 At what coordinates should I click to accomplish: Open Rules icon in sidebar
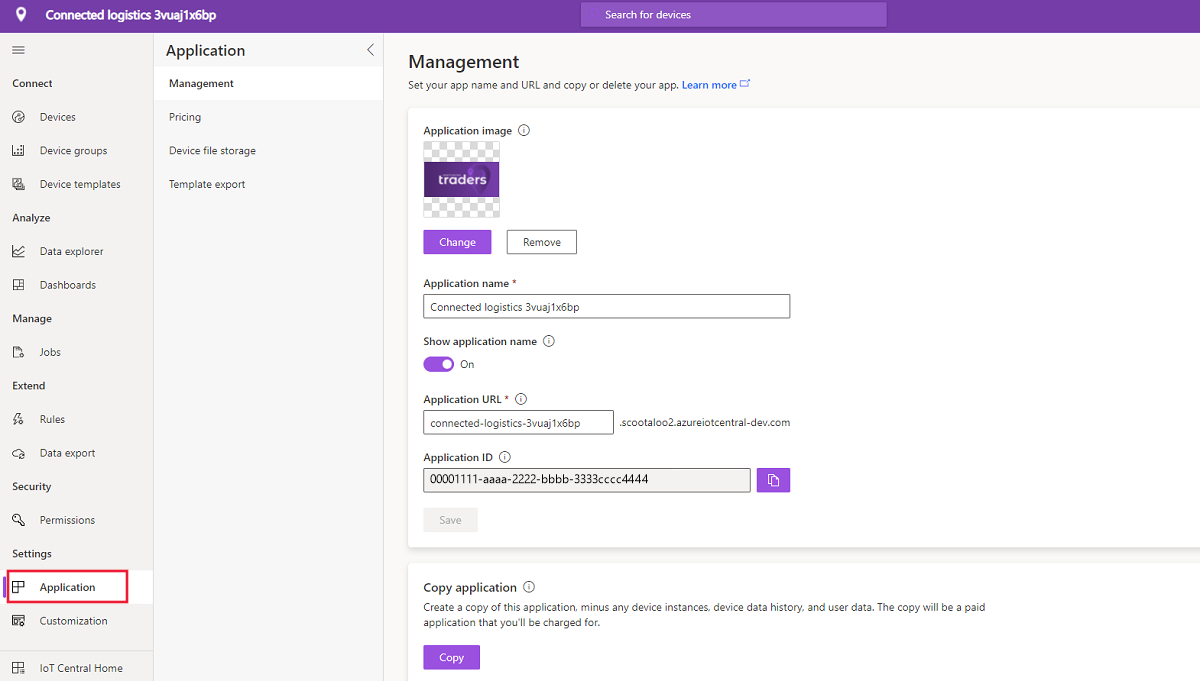coord(18,419)
